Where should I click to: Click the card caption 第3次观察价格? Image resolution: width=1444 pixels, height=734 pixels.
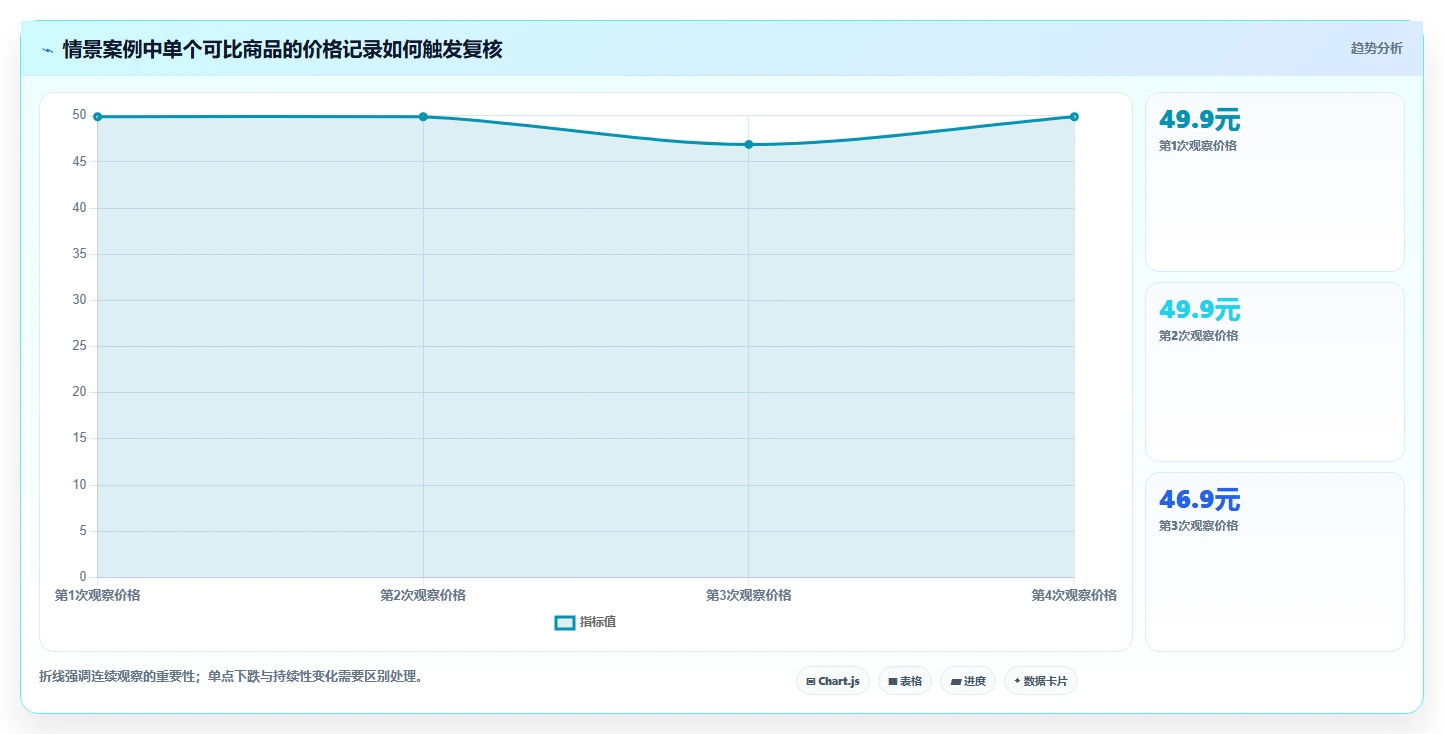[1198, 526]
